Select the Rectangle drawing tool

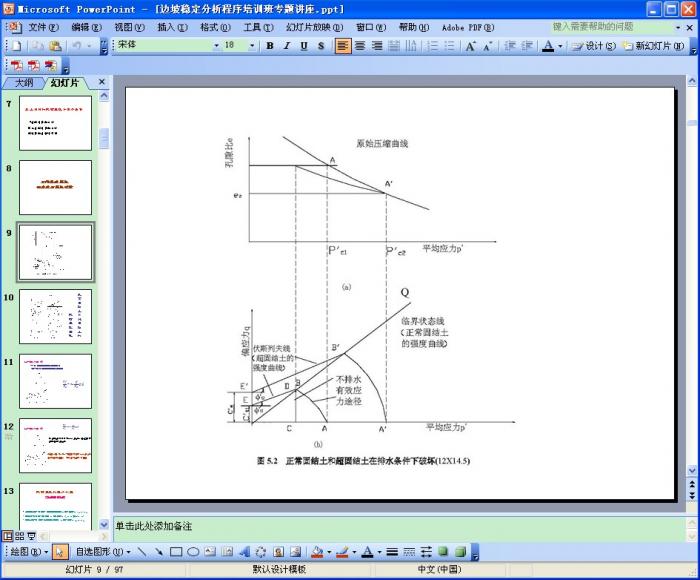pyautogui.click(x=176, y=551)
